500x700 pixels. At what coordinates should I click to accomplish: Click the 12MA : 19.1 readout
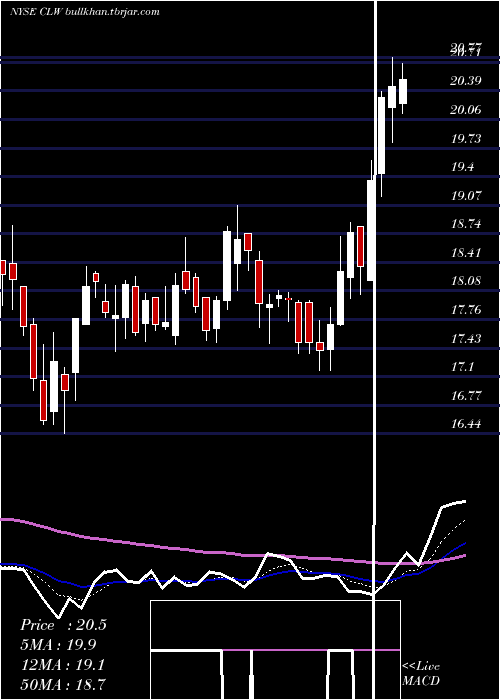[63, 665]
